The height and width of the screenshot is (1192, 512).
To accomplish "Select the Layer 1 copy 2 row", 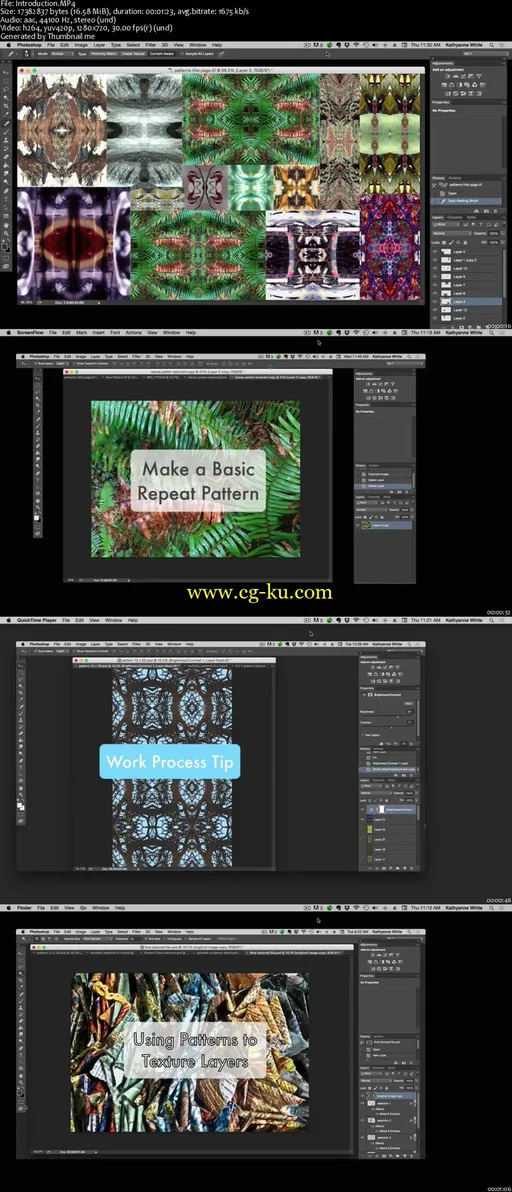I will (467, 259).
